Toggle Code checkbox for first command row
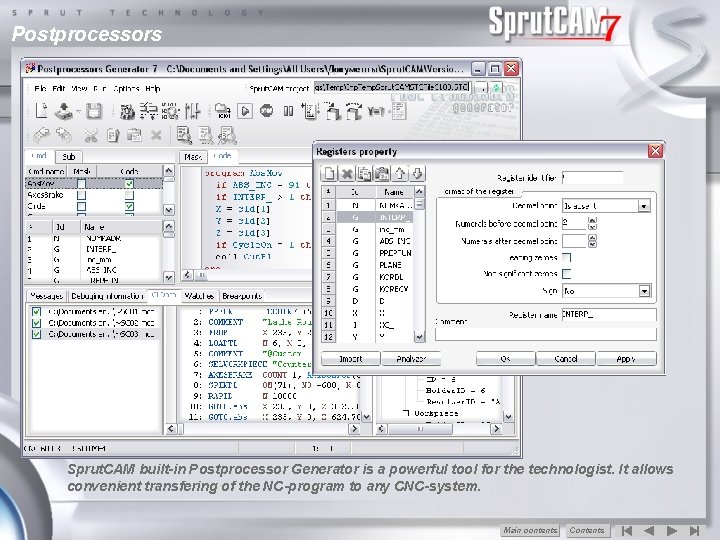720x540 pixels. click(x=129, y=184)
